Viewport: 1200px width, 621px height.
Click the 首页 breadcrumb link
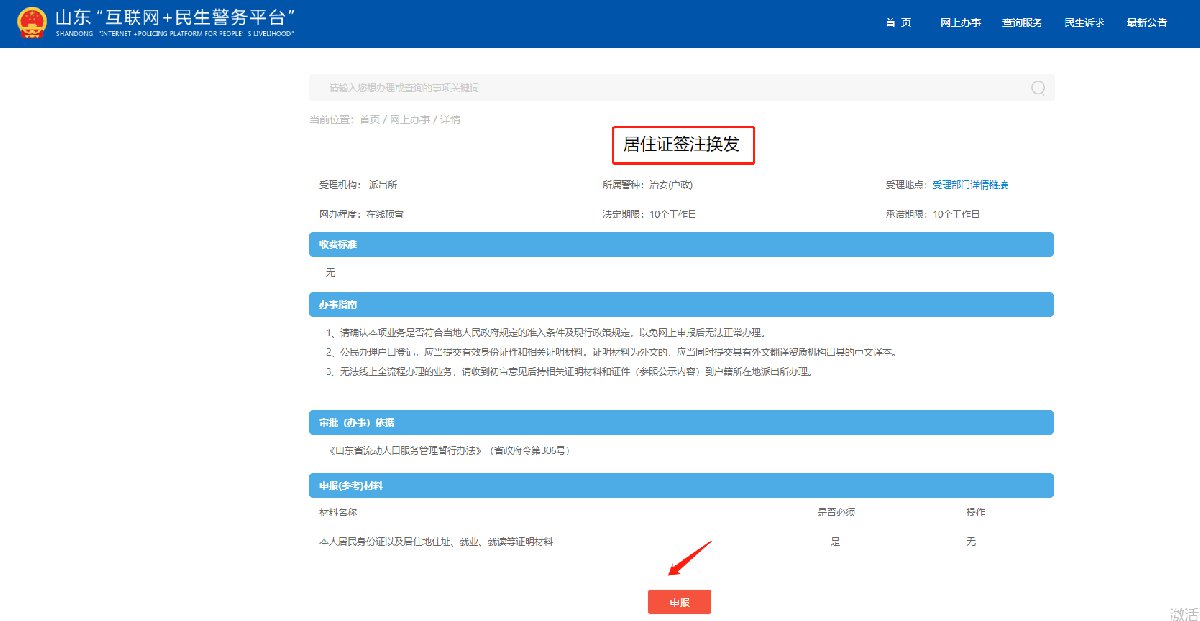[370, 119]
